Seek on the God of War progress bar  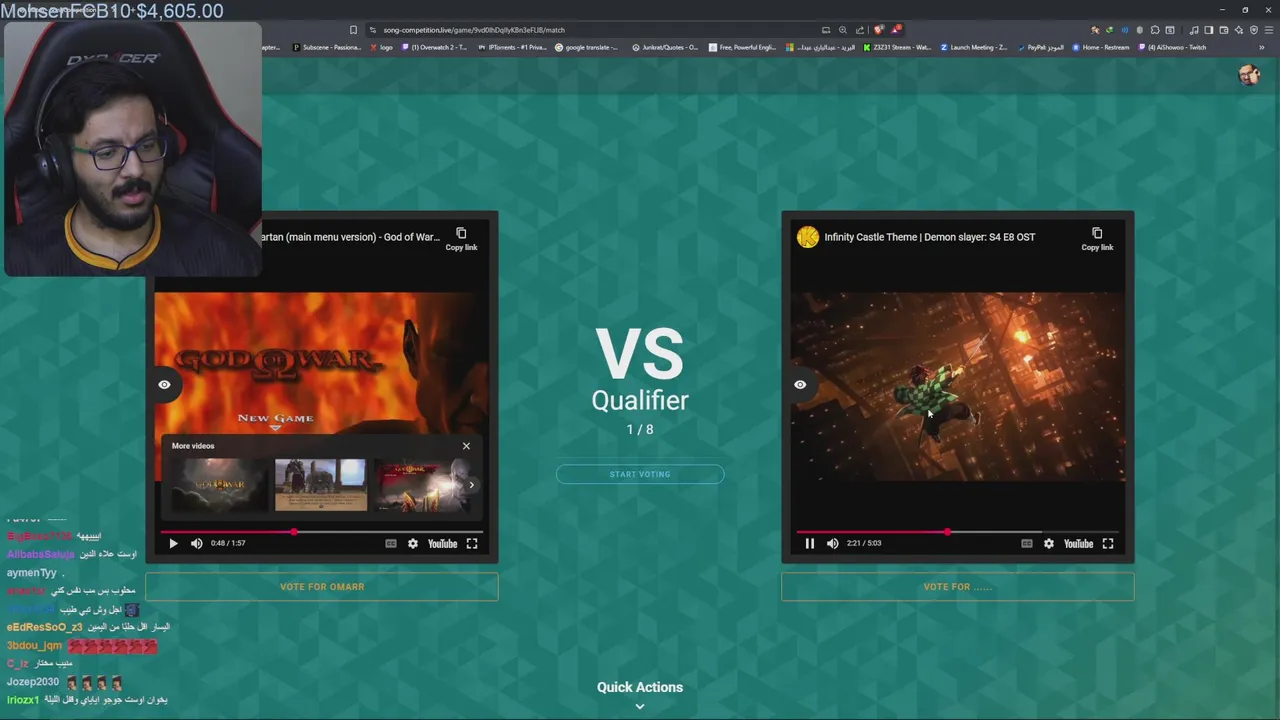pyautogui.click(x=322, y=532)
